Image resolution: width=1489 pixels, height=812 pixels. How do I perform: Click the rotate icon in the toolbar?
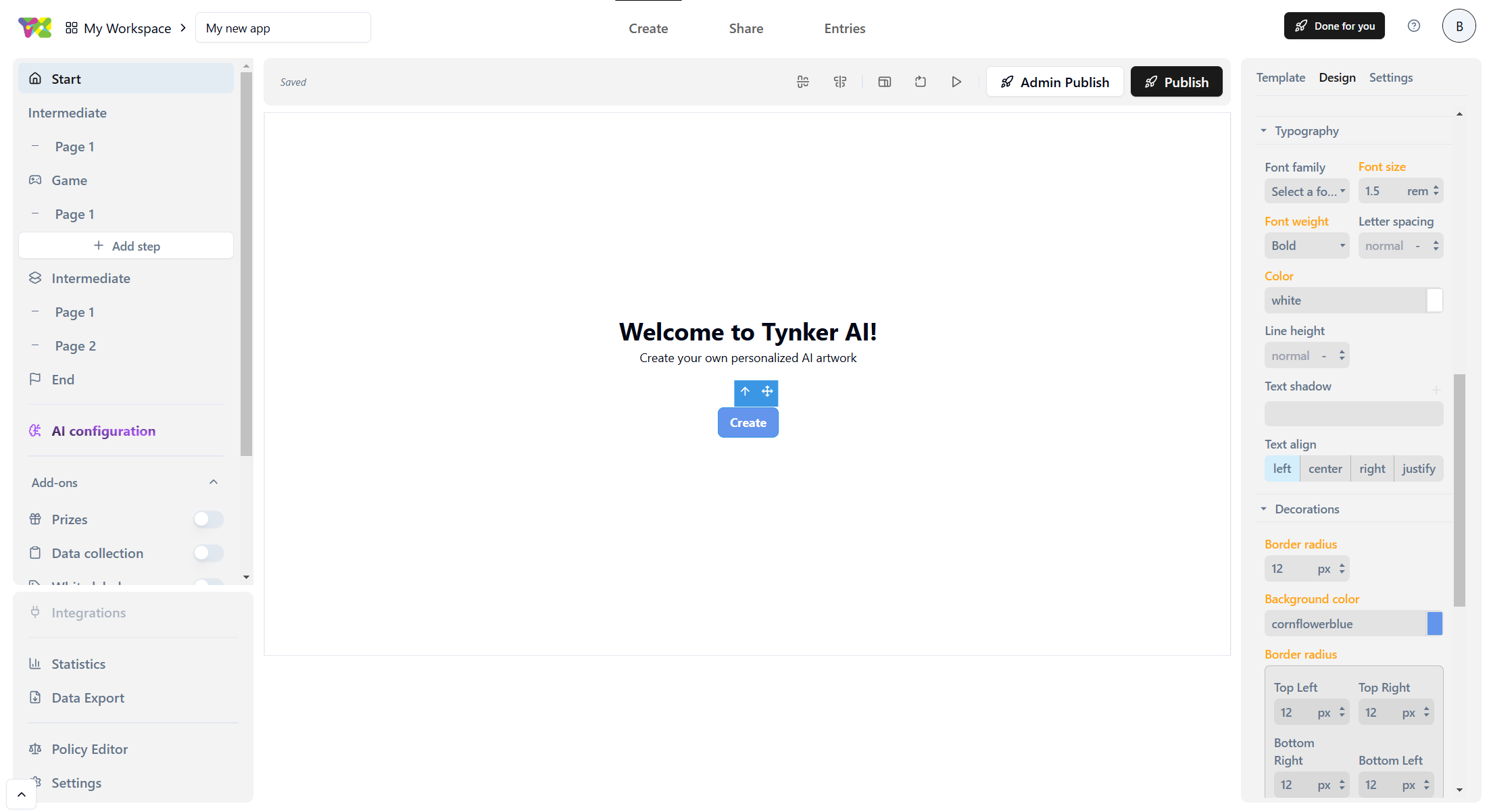click(x=920, y=82)
